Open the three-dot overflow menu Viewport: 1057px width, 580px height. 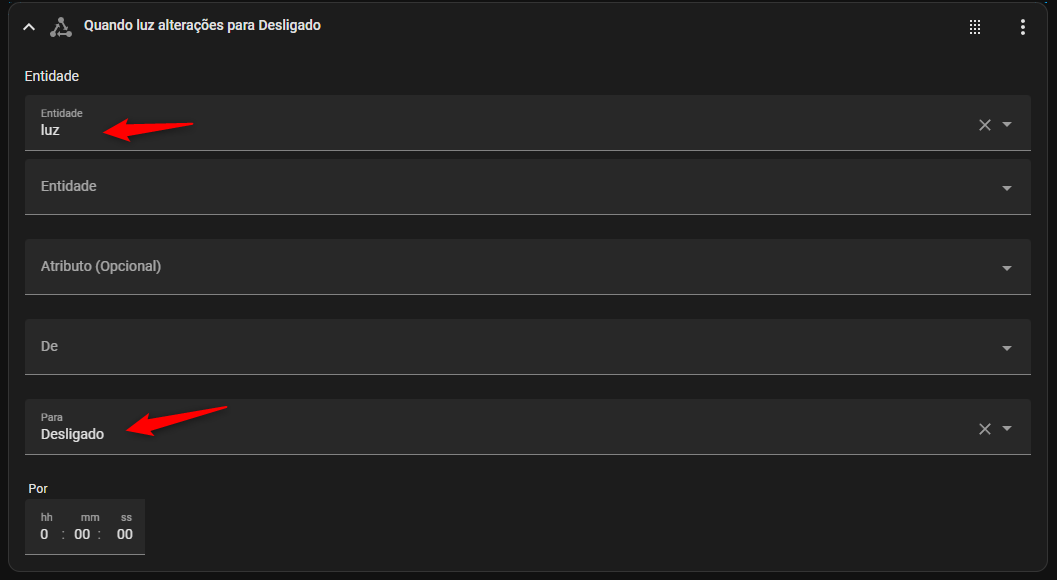(1023, 27)
